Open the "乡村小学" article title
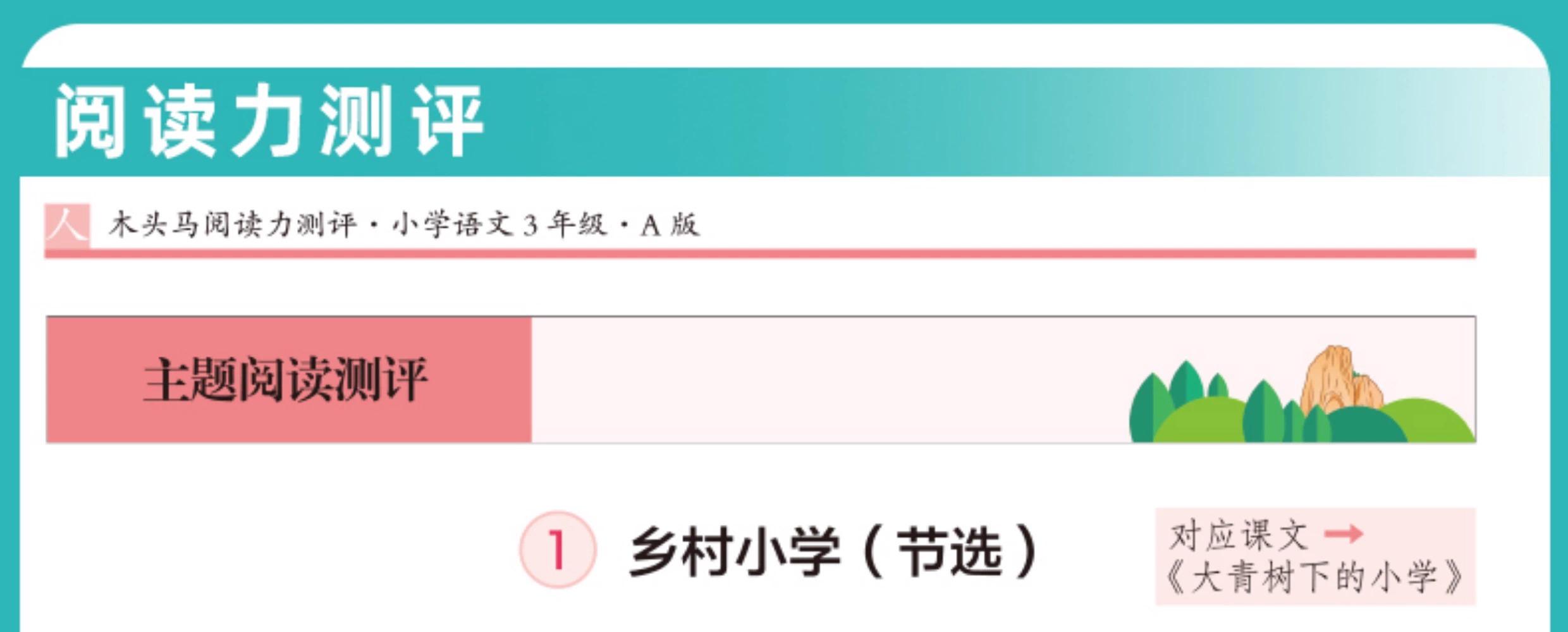1568x632 pixels. 735,551
